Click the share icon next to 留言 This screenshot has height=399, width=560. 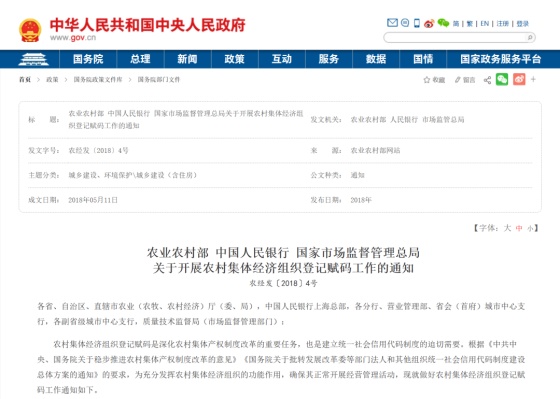coord(487,80)
